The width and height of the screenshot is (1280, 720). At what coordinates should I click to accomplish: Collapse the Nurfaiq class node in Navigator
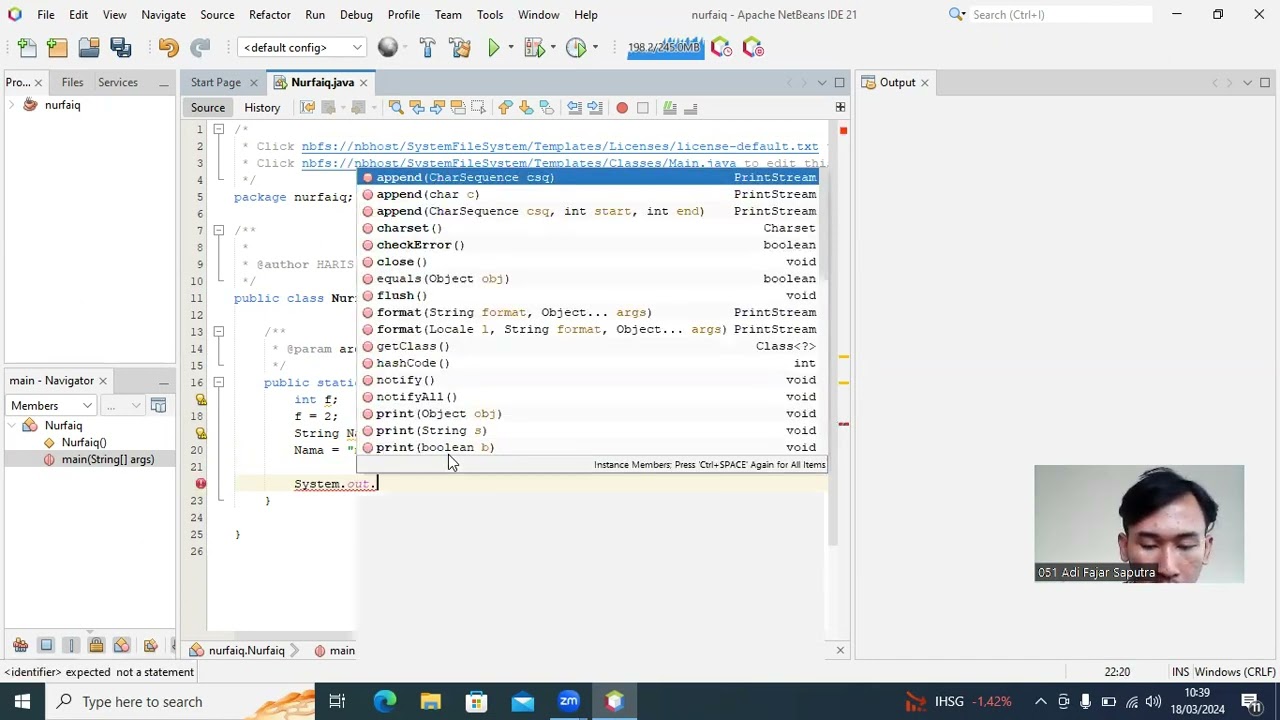pyautogui.click(x=11, y=425)
